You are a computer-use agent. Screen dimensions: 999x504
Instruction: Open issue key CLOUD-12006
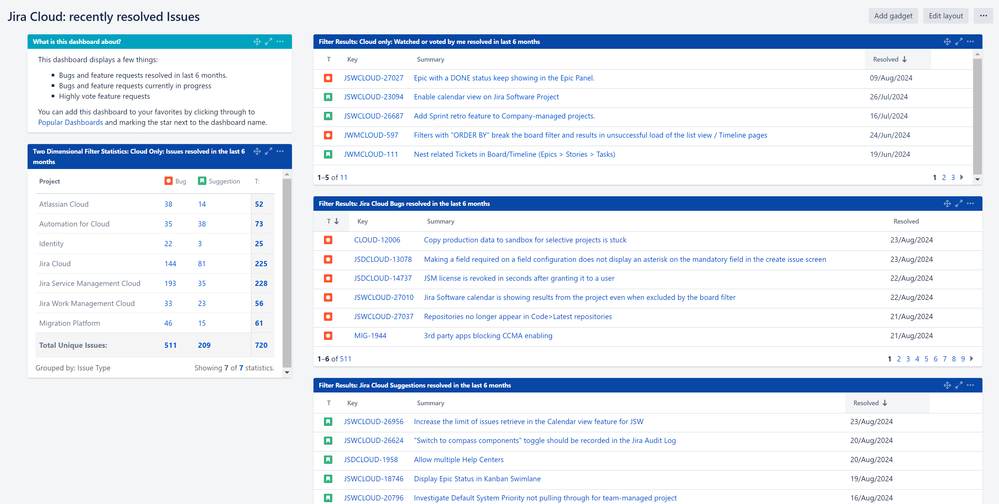tap(377, 240)
